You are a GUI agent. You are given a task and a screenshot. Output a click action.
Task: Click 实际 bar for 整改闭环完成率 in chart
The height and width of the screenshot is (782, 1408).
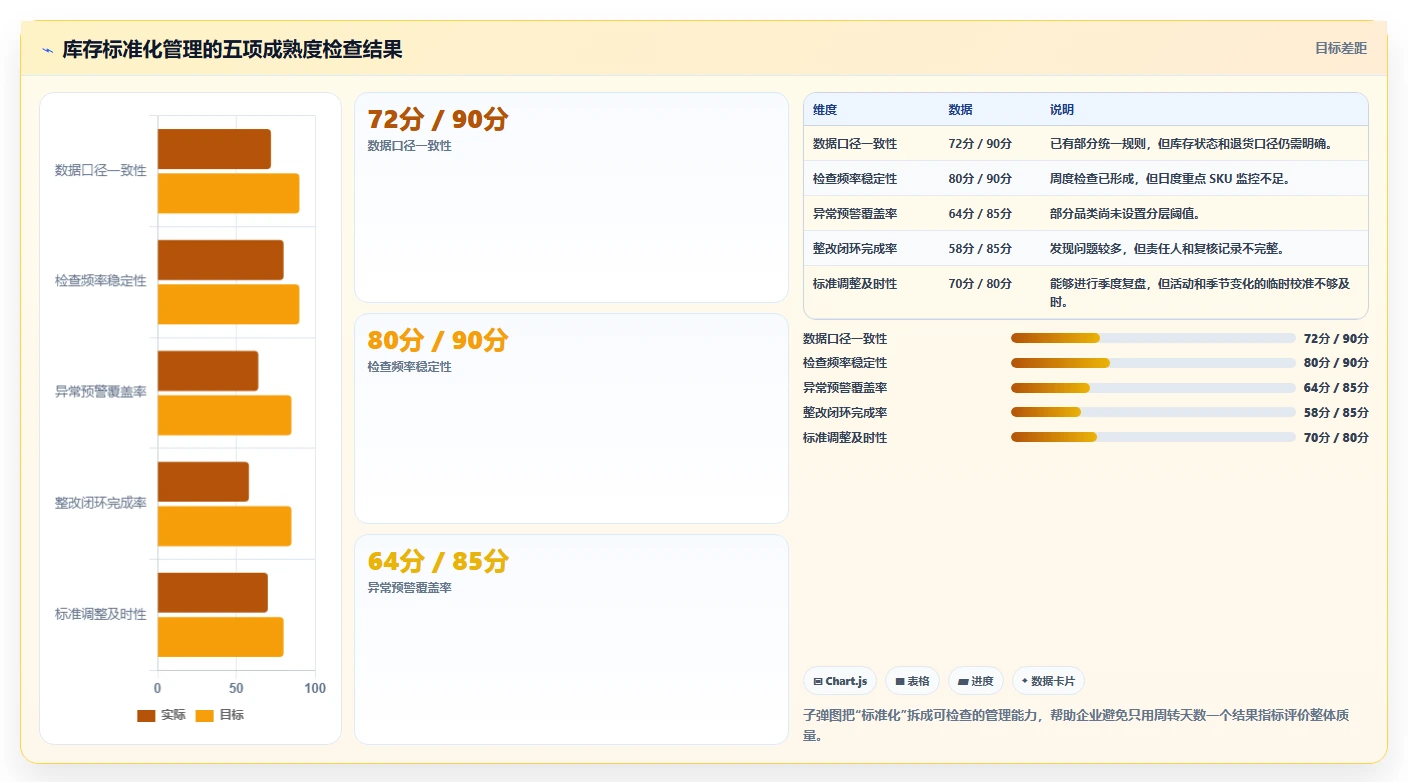click(x=203, y=481)
